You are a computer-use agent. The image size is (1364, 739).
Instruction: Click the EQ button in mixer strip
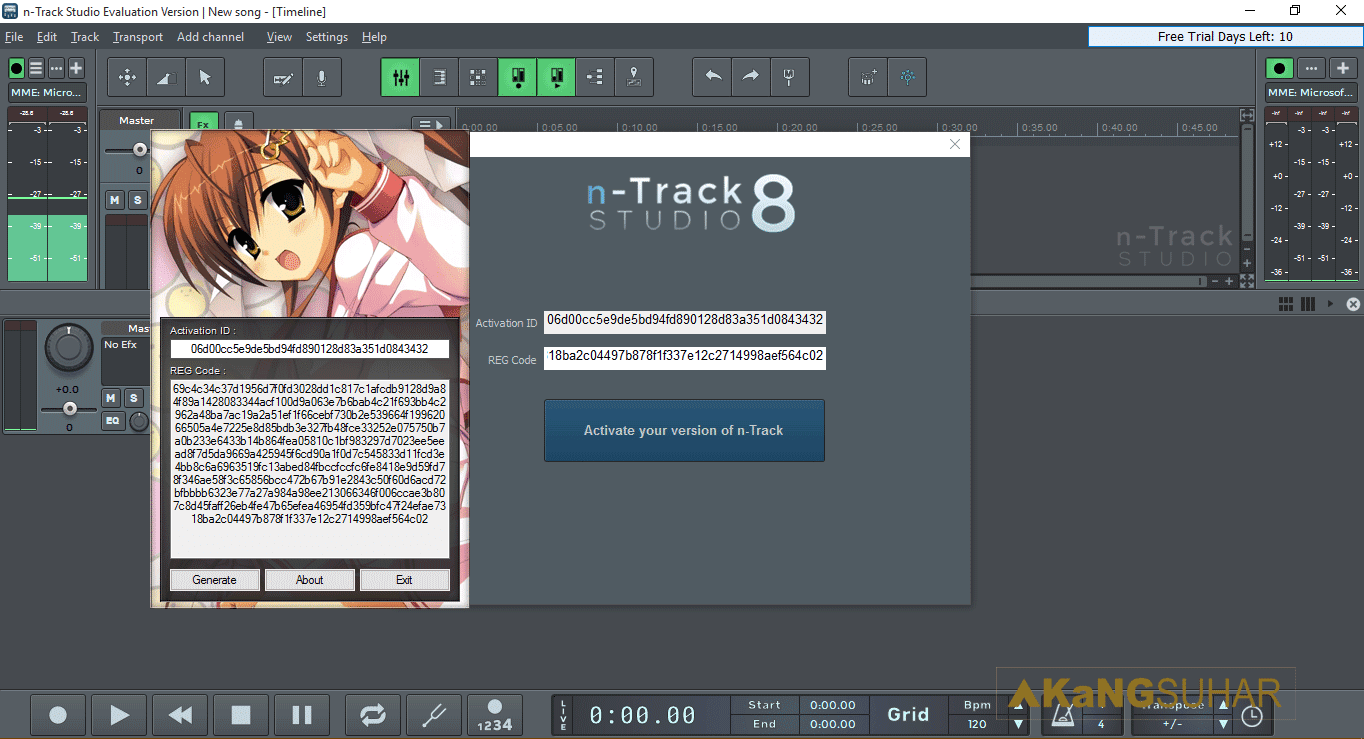tap(112, 421)
